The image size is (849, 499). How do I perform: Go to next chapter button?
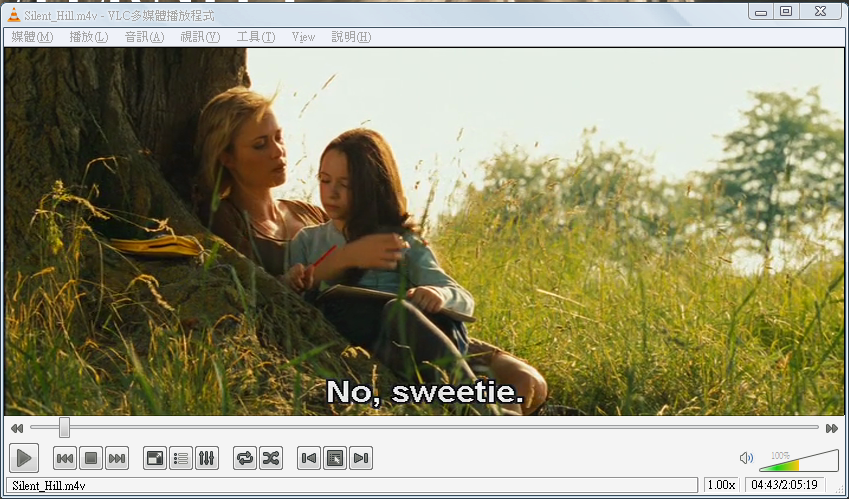(361, 458)
